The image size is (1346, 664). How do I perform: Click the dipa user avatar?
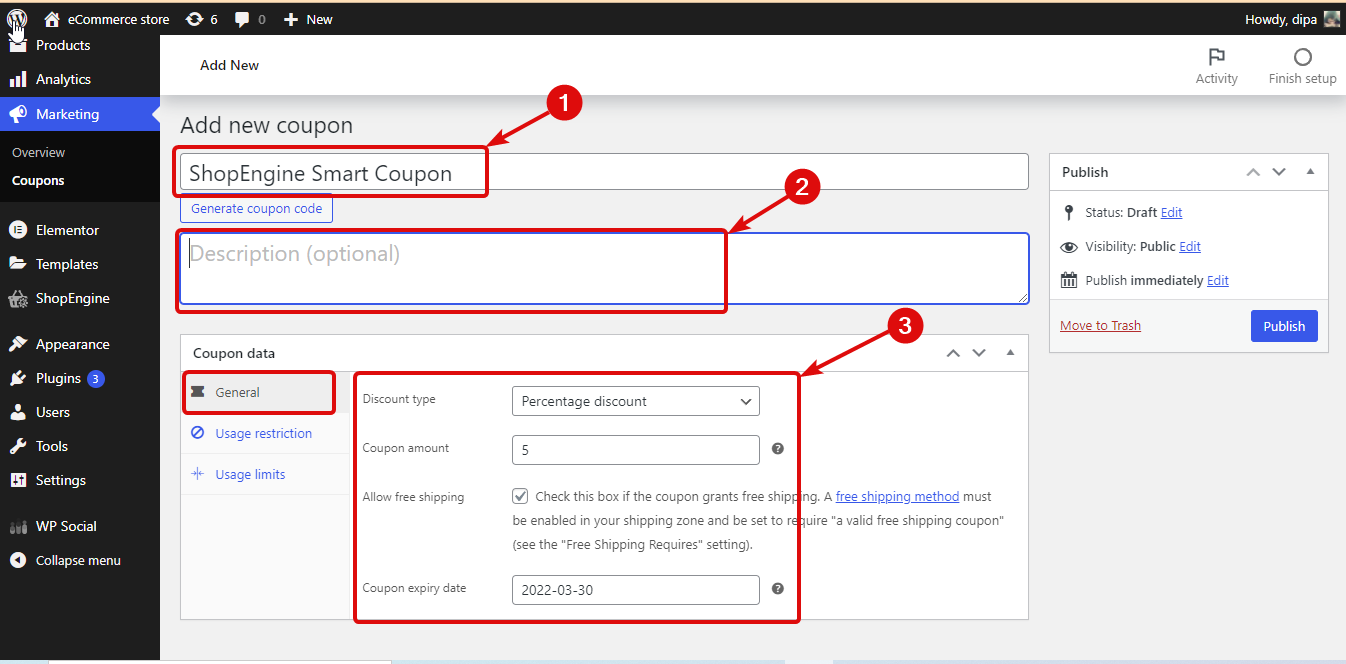coord(1331,19)
